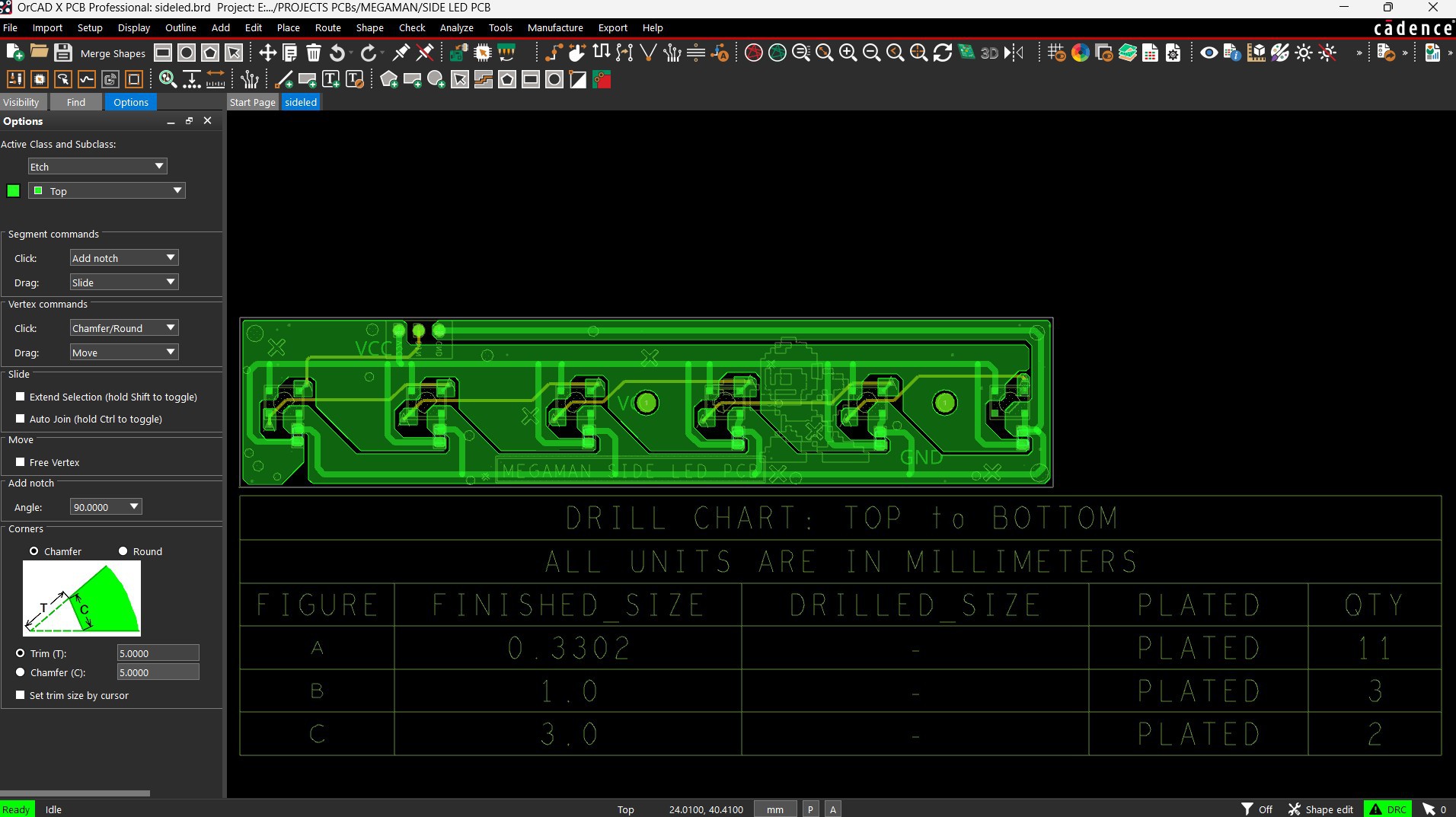The image size is (1456, 817).
Task: Click the Zoom In magnifier icon
Action: coord(848,53)
